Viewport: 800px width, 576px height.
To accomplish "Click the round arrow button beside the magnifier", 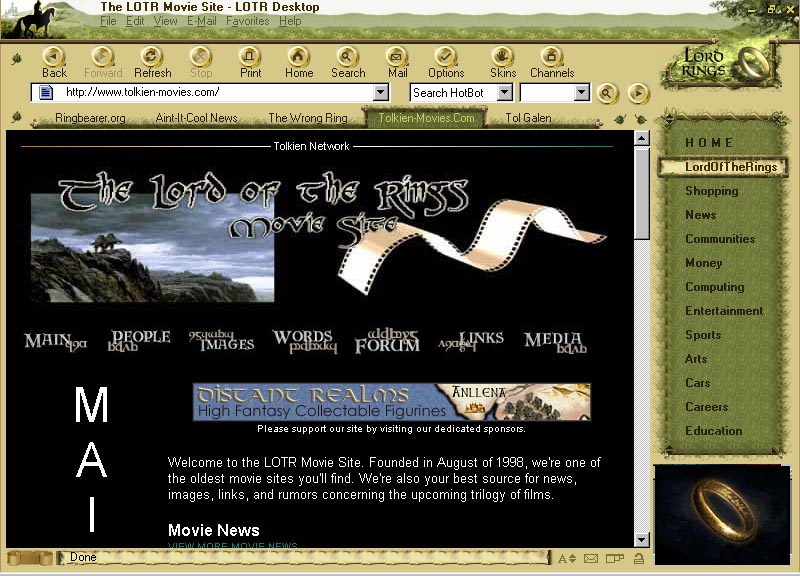I will point(638,93).
